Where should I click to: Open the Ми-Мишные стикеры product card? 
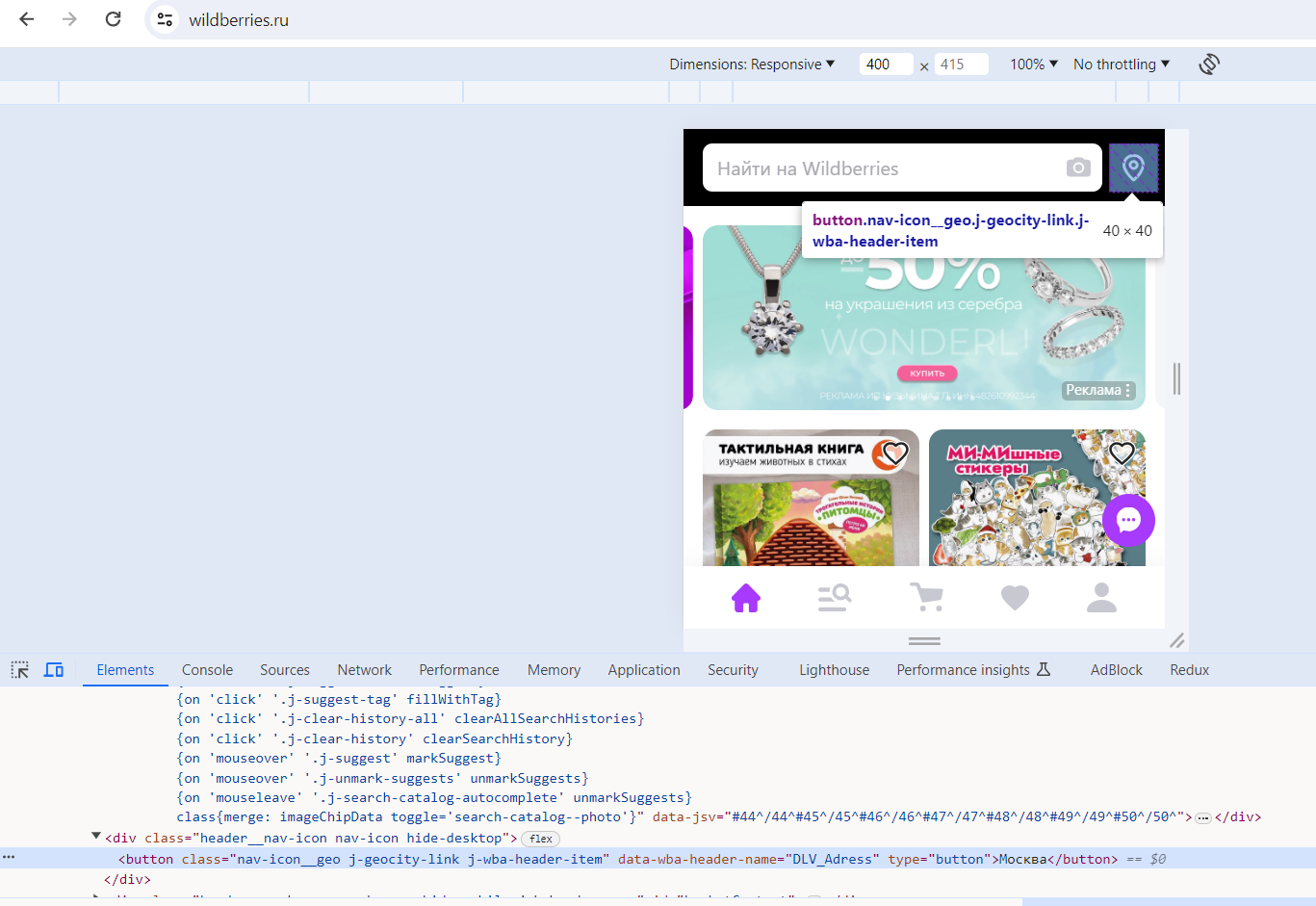coord(1037,498)
